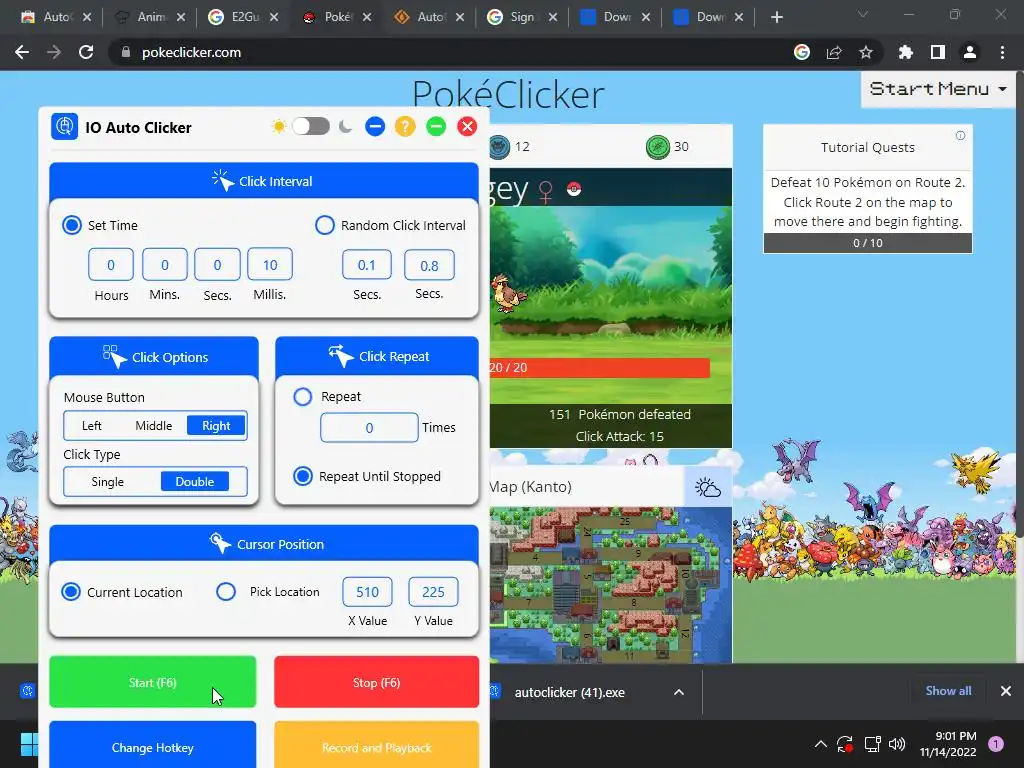The image size is (1024, 768).
Task: Click the red enemy health bar 20 / 20
Action: [x=600, y=368]
